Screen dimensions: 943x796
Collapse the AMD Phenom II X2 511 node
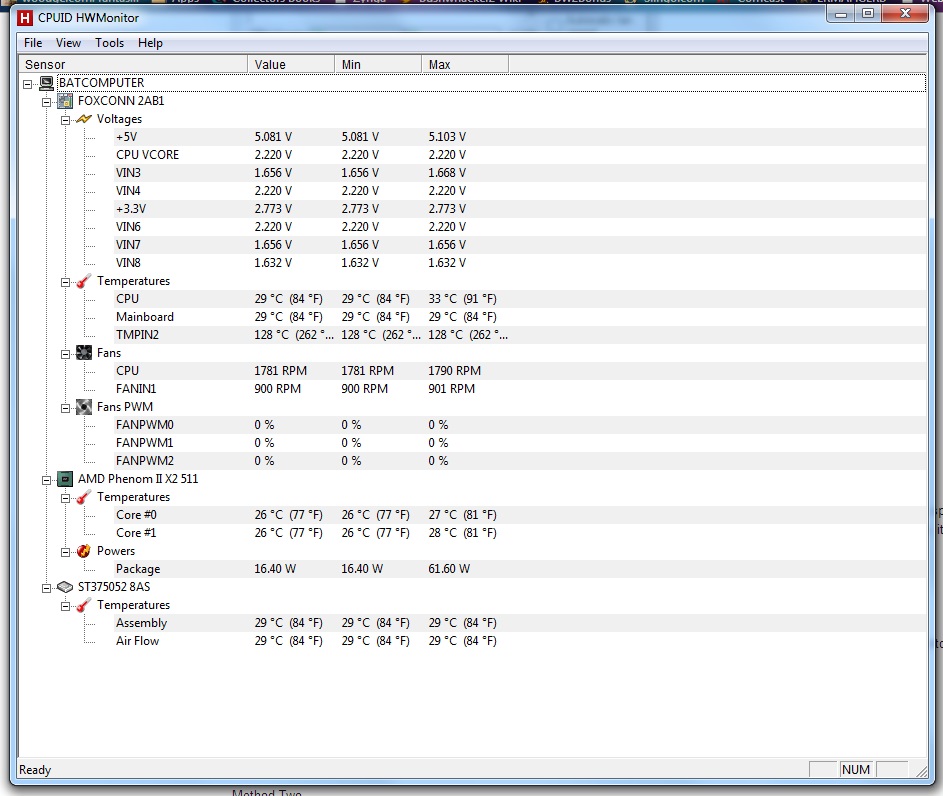point(46,480)
